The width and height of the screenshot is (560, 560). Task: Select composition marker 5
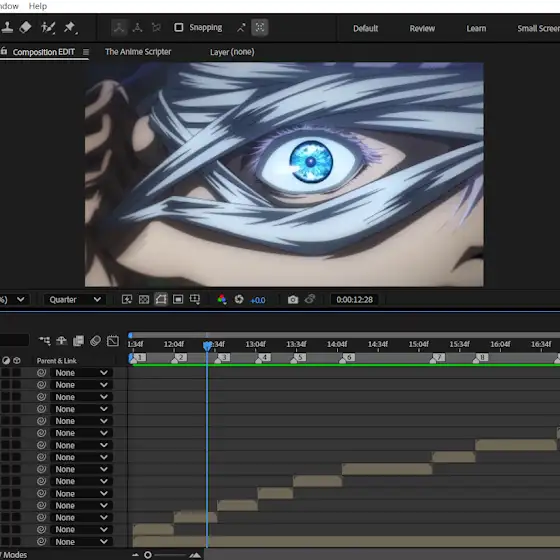(298, 358)
